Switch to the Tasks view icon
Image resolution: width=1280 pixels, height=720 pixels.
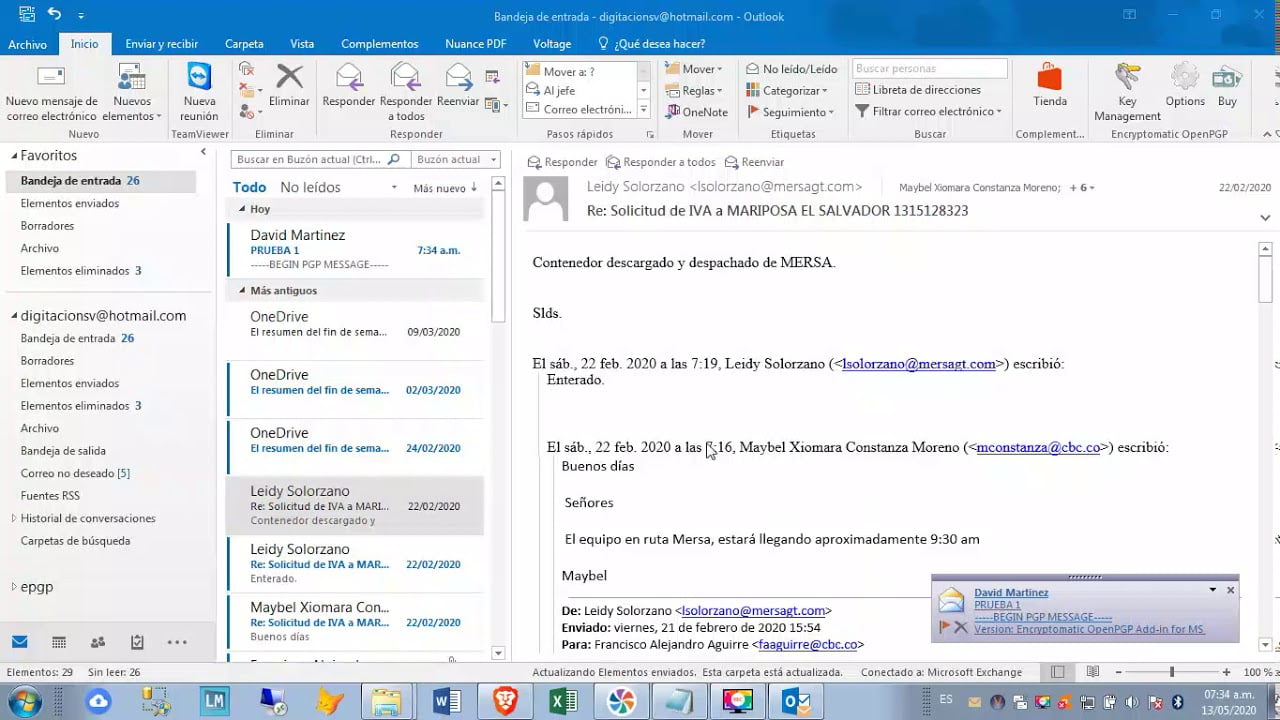click(x=137, y=642)
